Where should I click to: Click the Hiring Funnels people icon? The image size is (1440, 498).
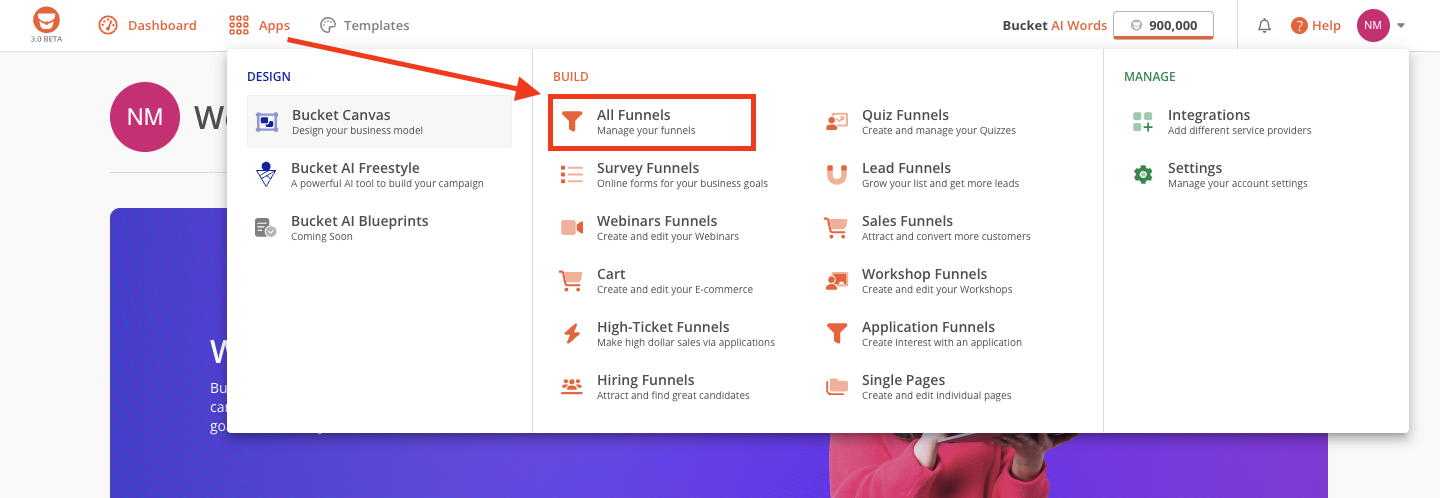(x=572, y=386)
